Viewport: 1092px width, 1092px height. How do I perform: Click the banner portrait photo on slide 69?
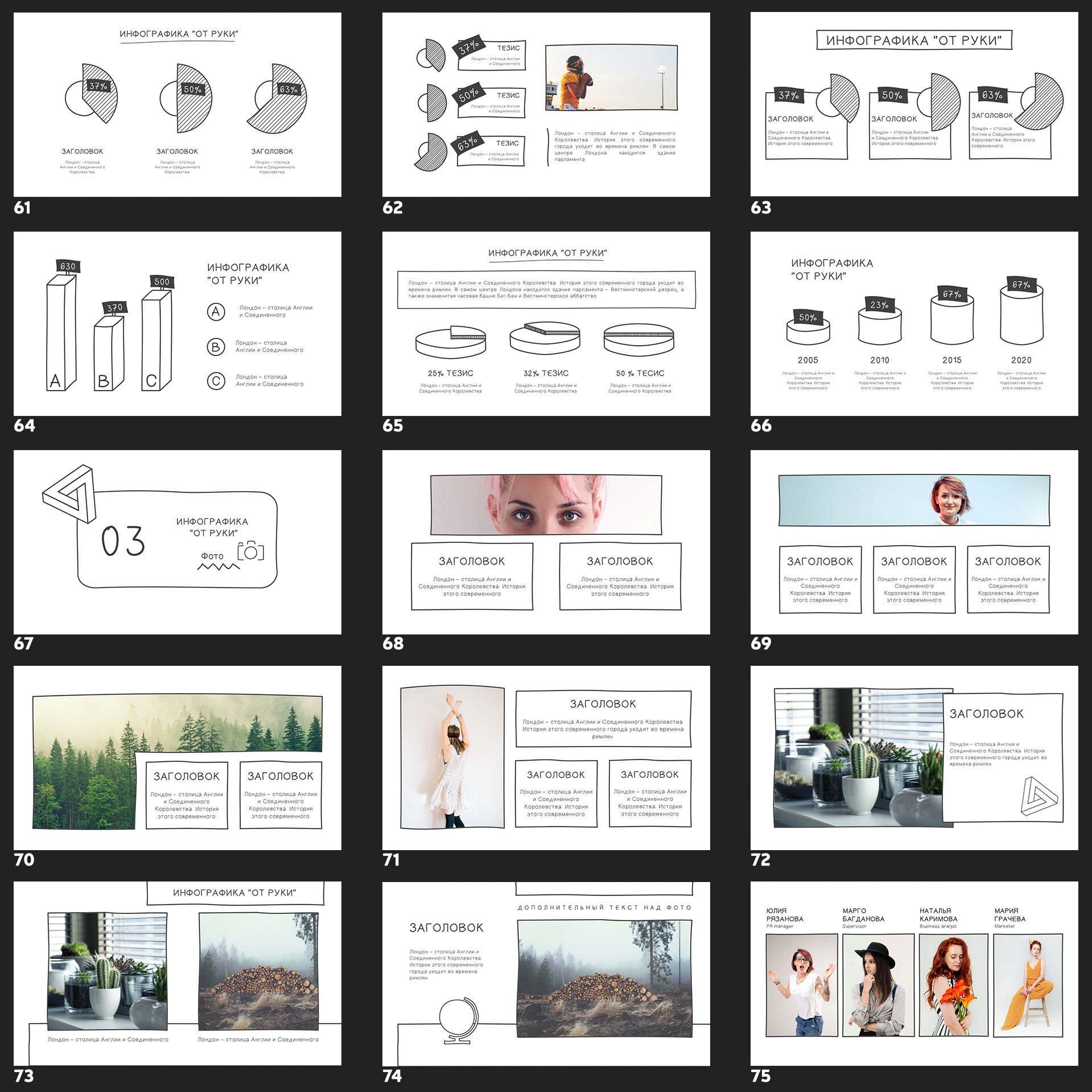(914, 501)
